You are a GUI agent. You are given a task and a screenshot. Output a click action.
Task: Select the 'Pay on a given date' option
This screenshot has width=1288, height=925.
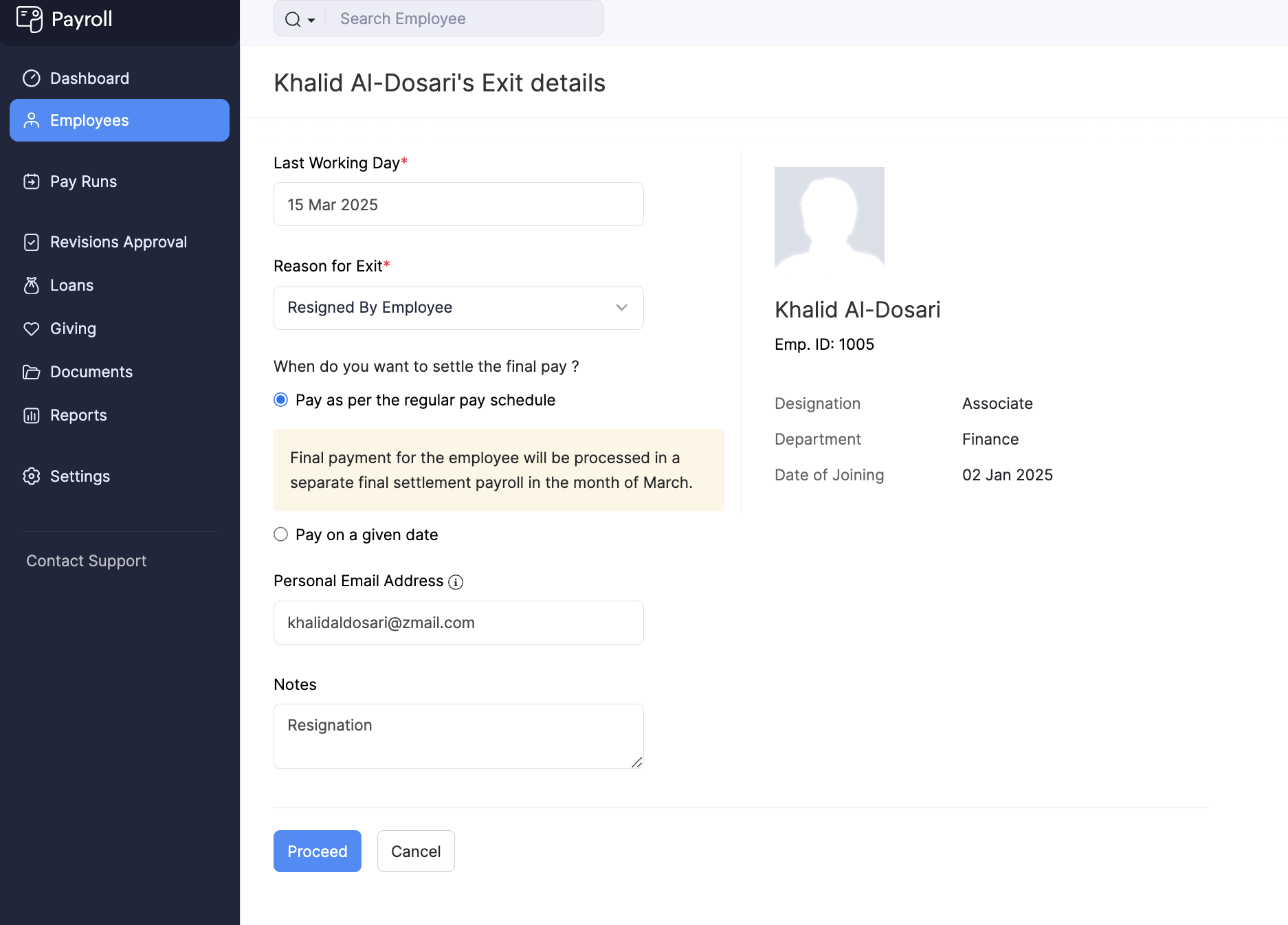pyautogui.click(x=280, y=534)
